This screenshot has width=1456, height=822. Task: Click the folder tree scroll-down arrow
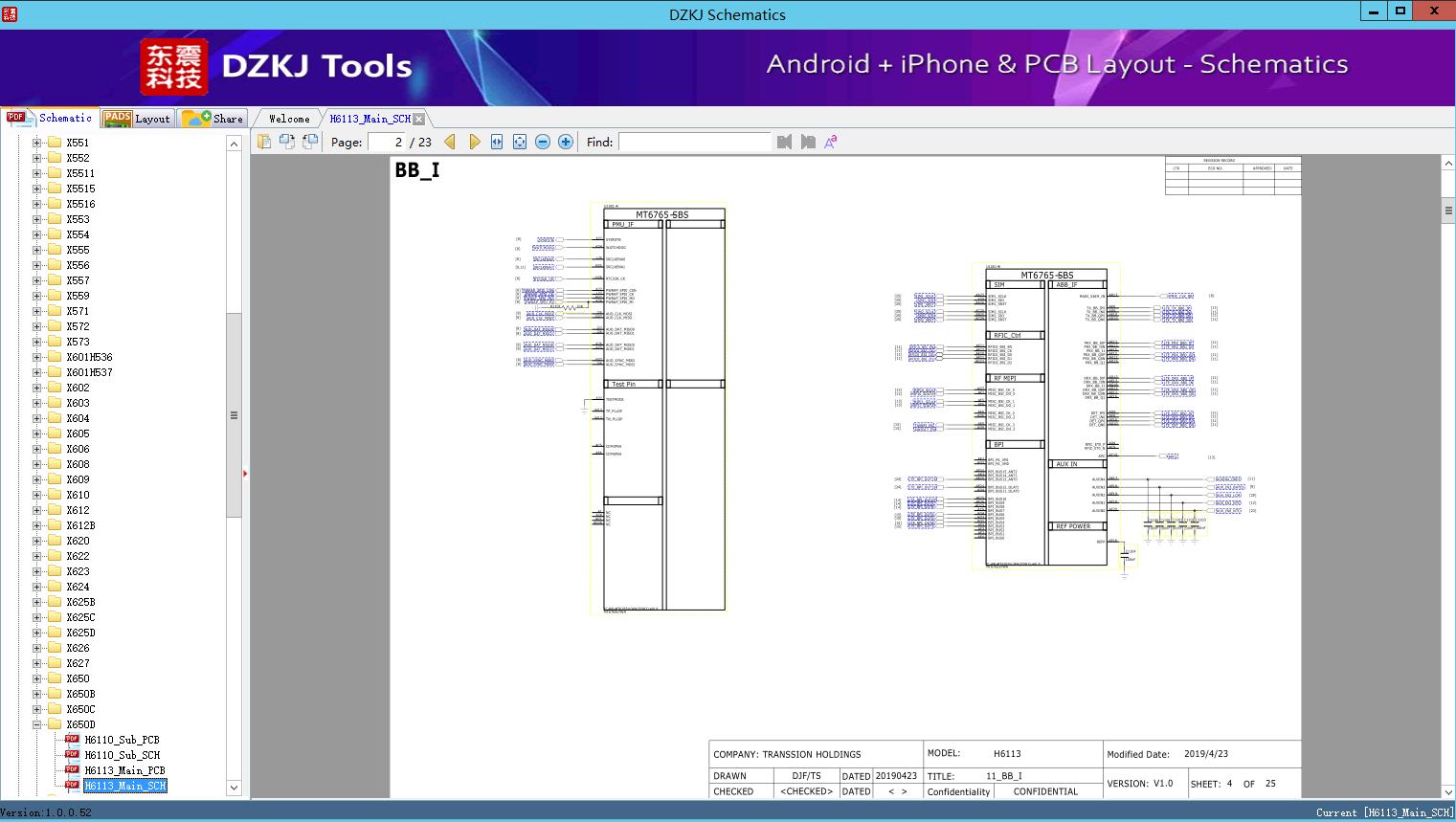tap(234, 788)
